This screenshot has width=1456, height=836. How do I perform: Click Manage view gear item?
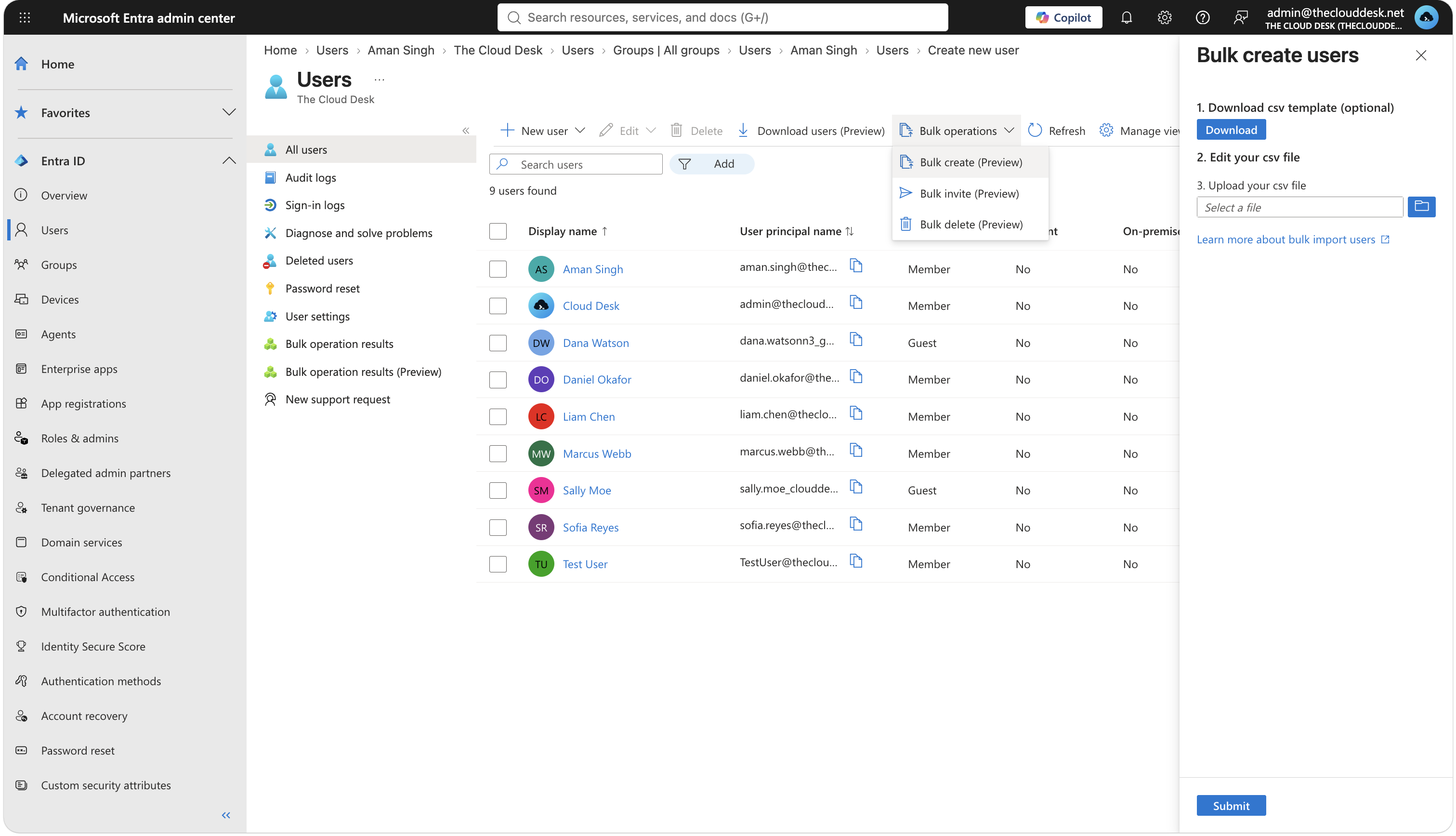(1139, 130)
